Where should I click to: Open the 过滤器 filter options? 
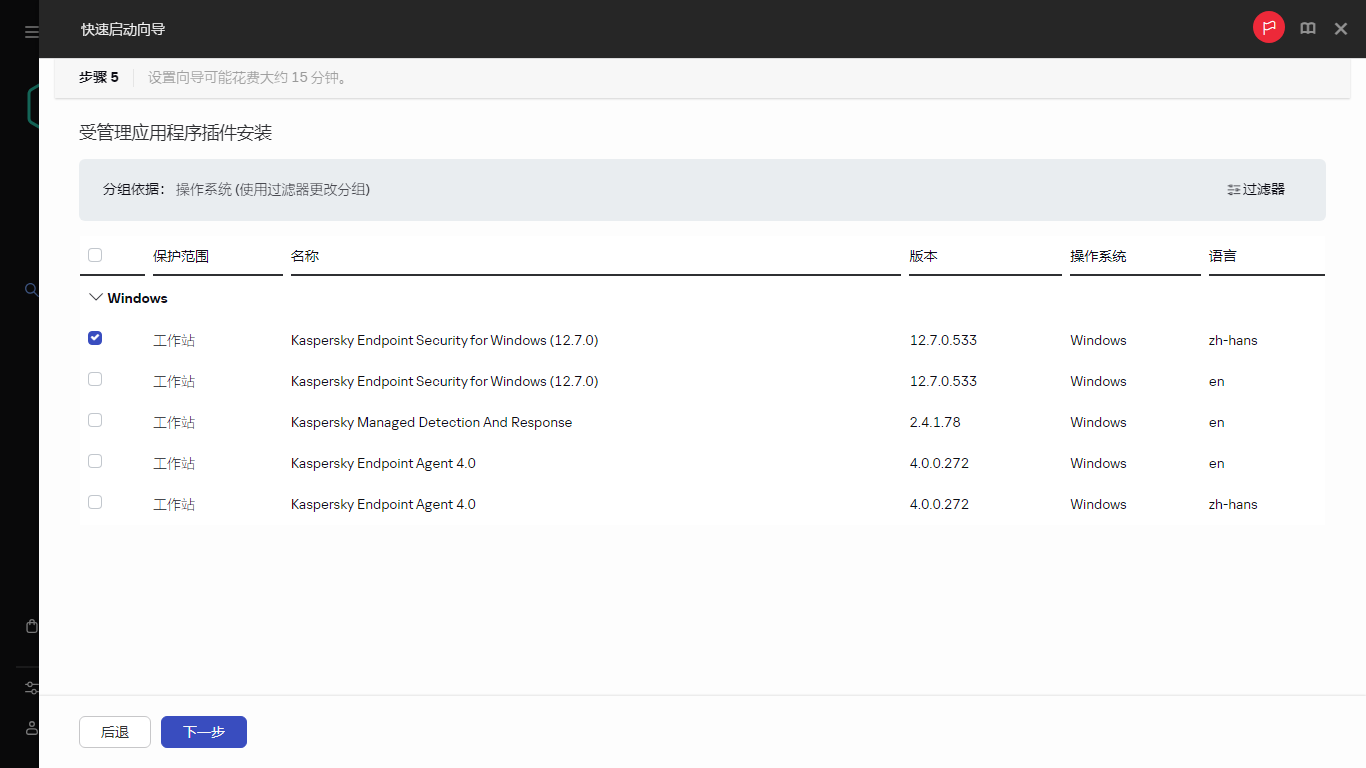click(1256, 189)
